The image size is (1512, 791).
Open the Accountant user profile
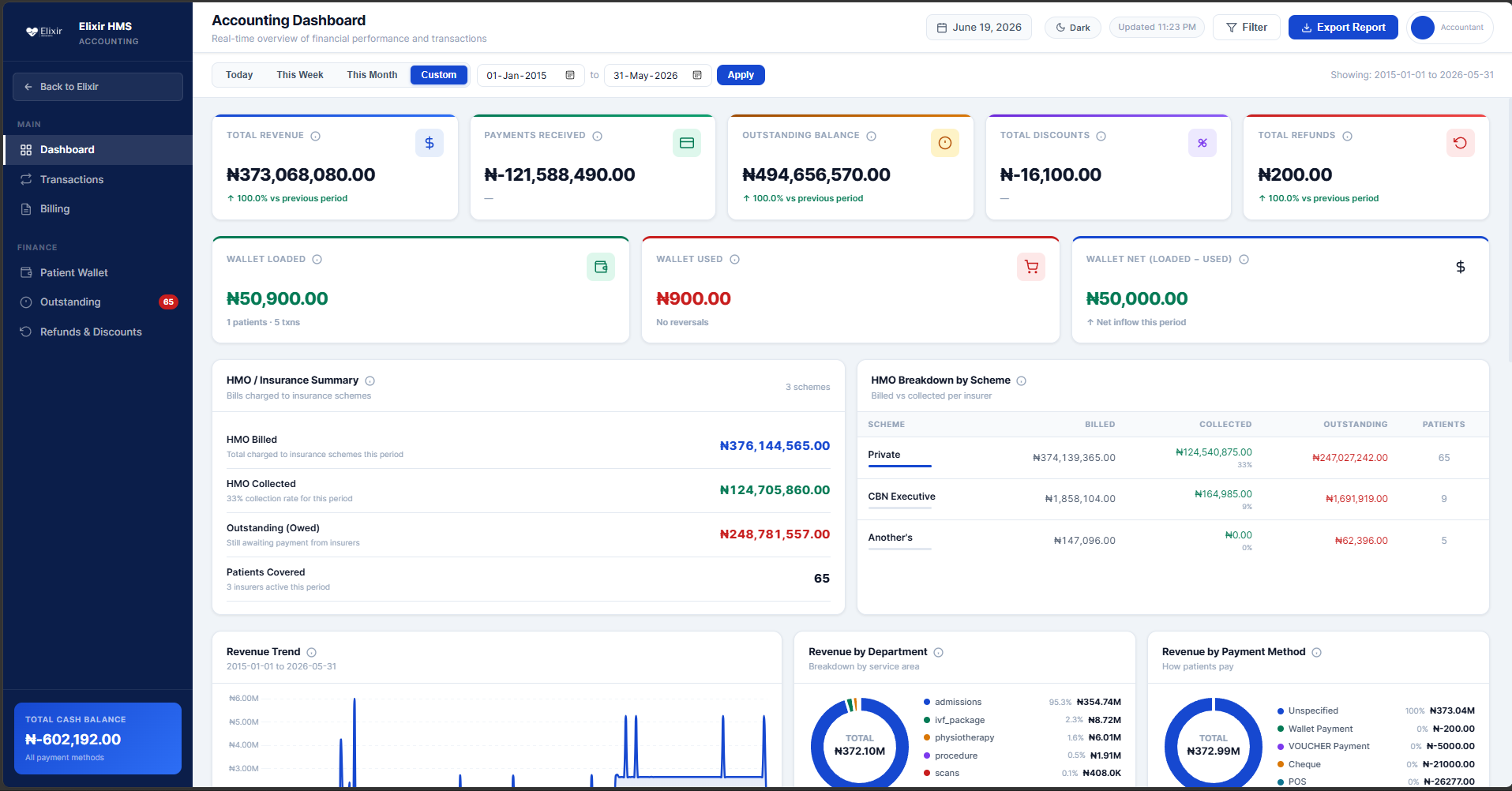[x=1450, y=28]
